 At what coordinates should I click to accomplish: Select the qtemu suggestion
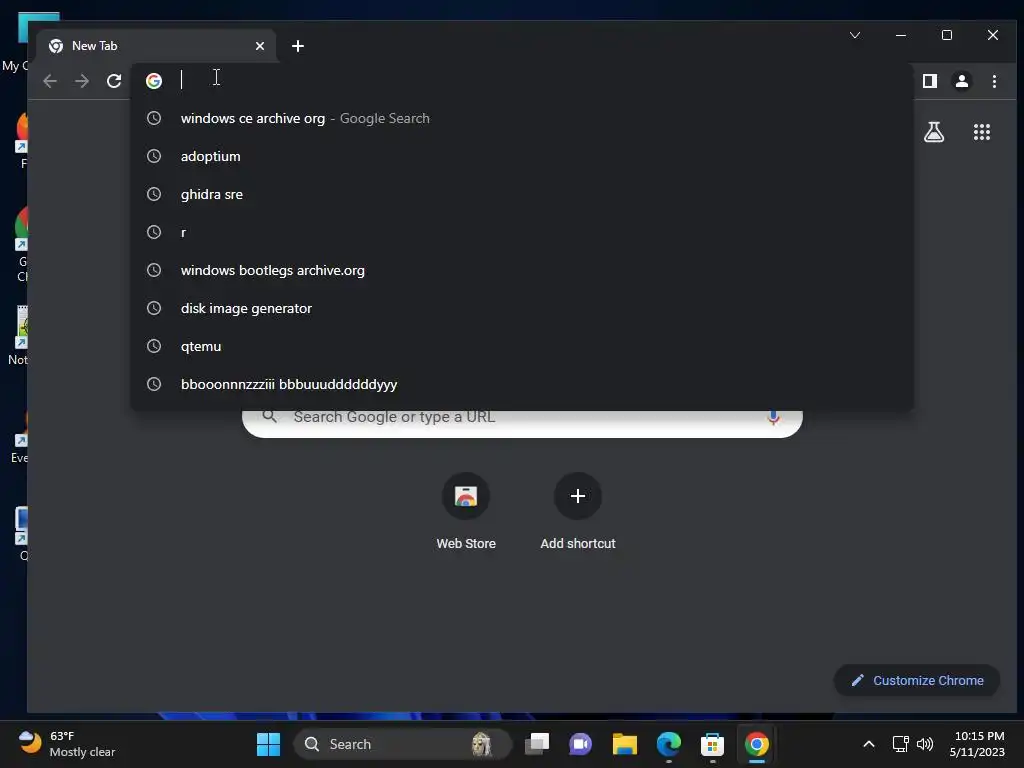522,346
